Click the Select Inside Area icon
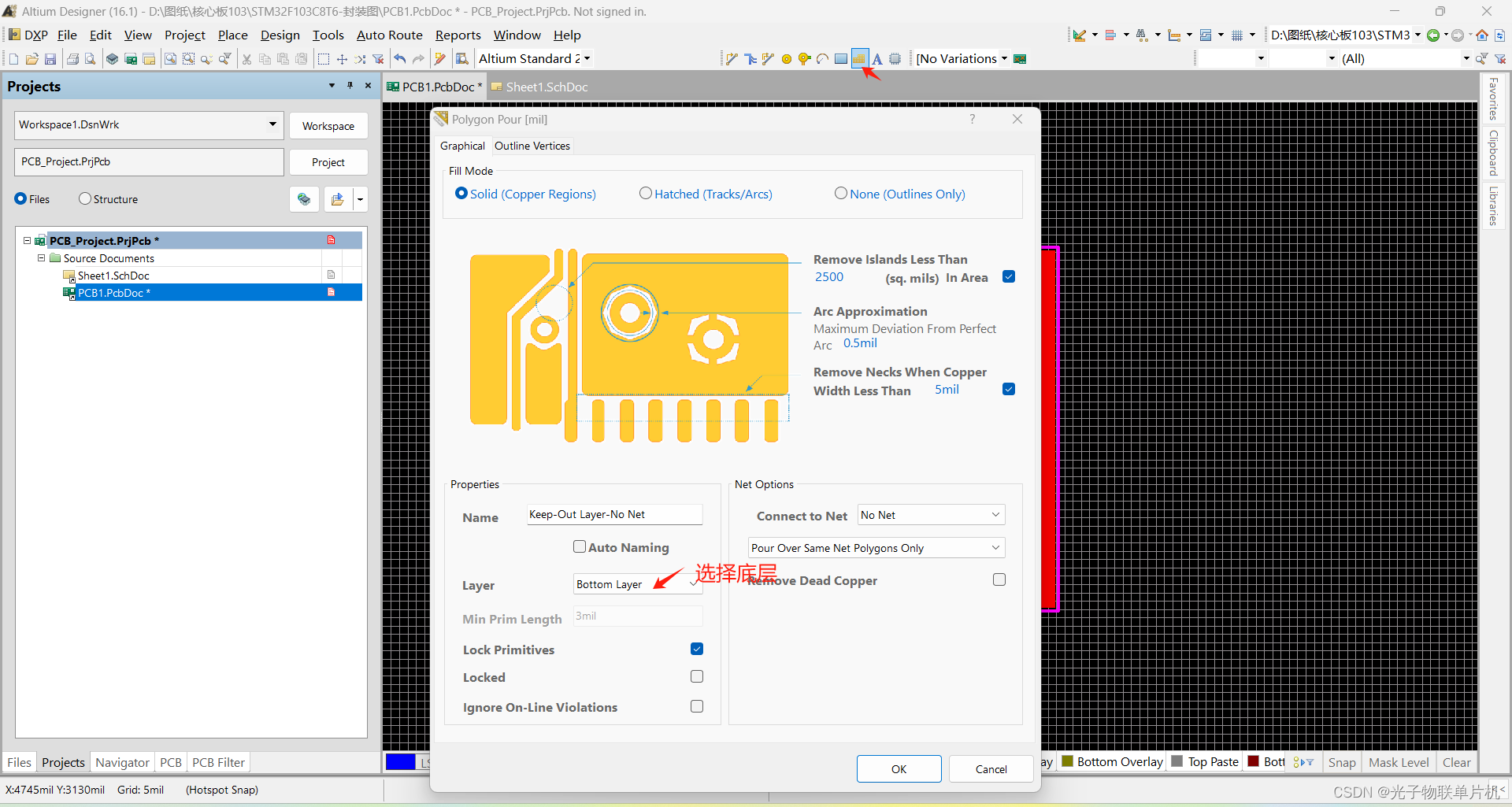Screen dimensions: 1512x807 coord(324,59)
